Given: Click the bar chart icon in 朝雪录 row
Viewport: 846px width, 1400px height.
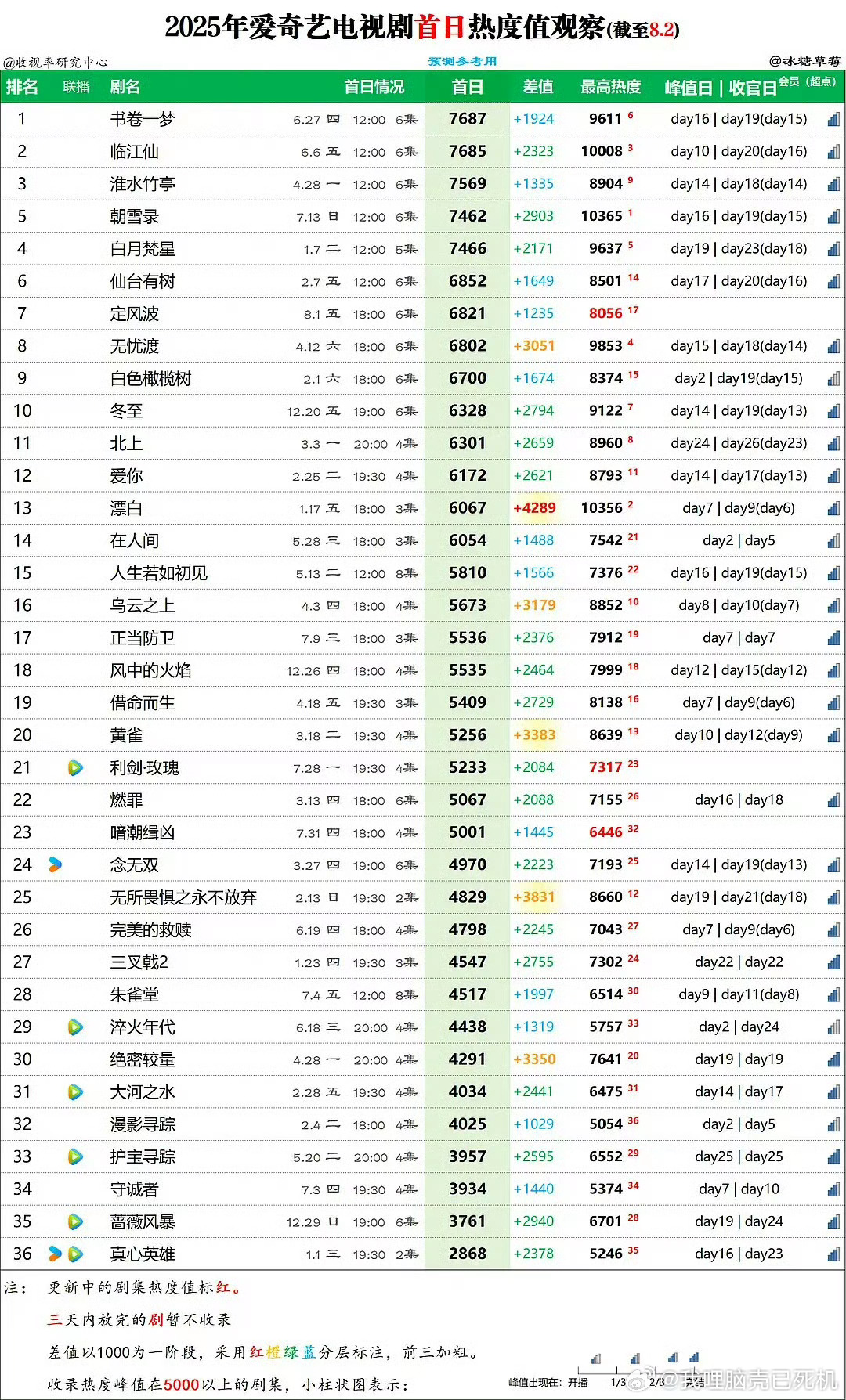Looking at the screenshot, I should 833,216.
